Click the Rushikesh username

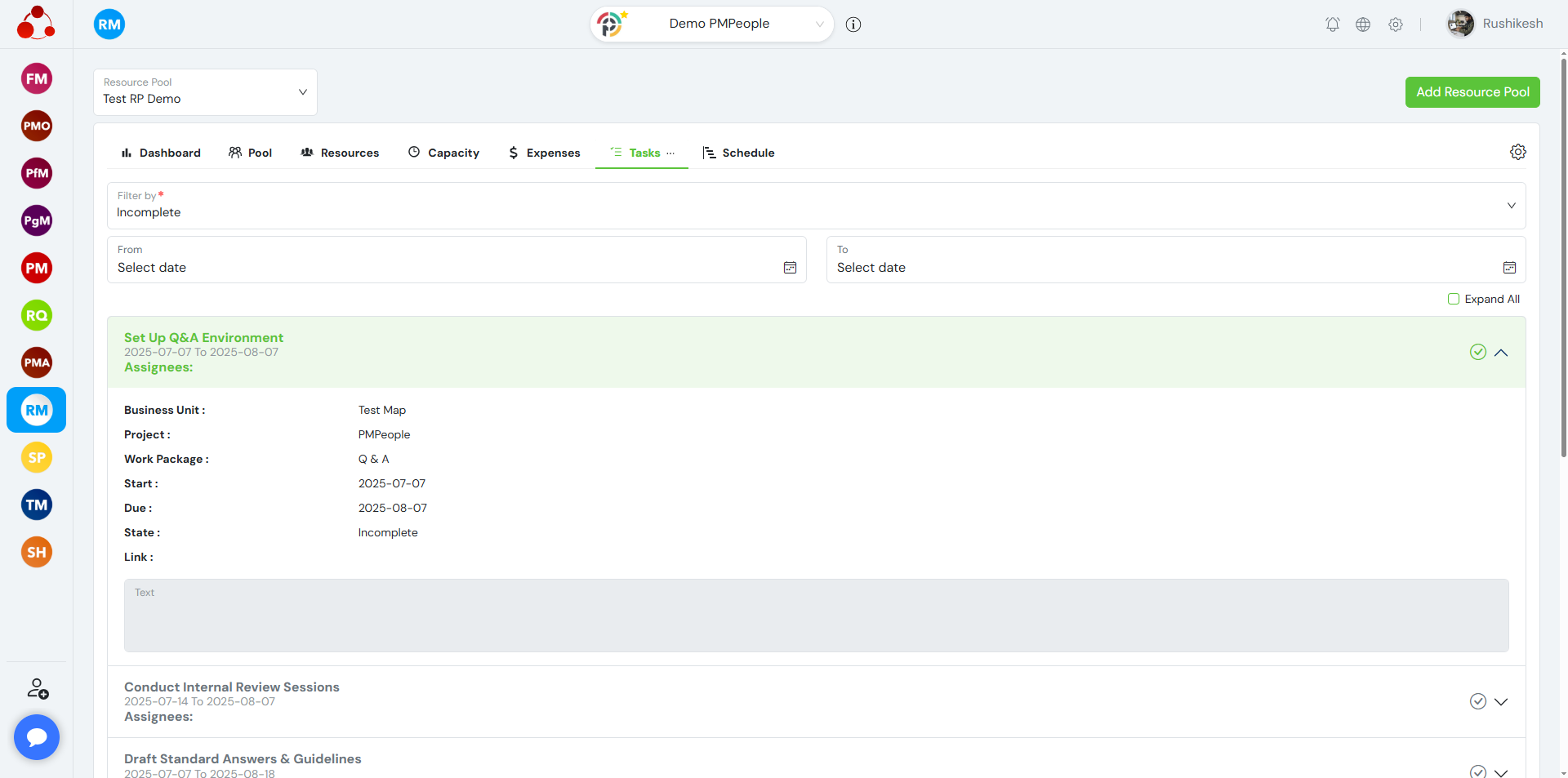(1512, 24)
